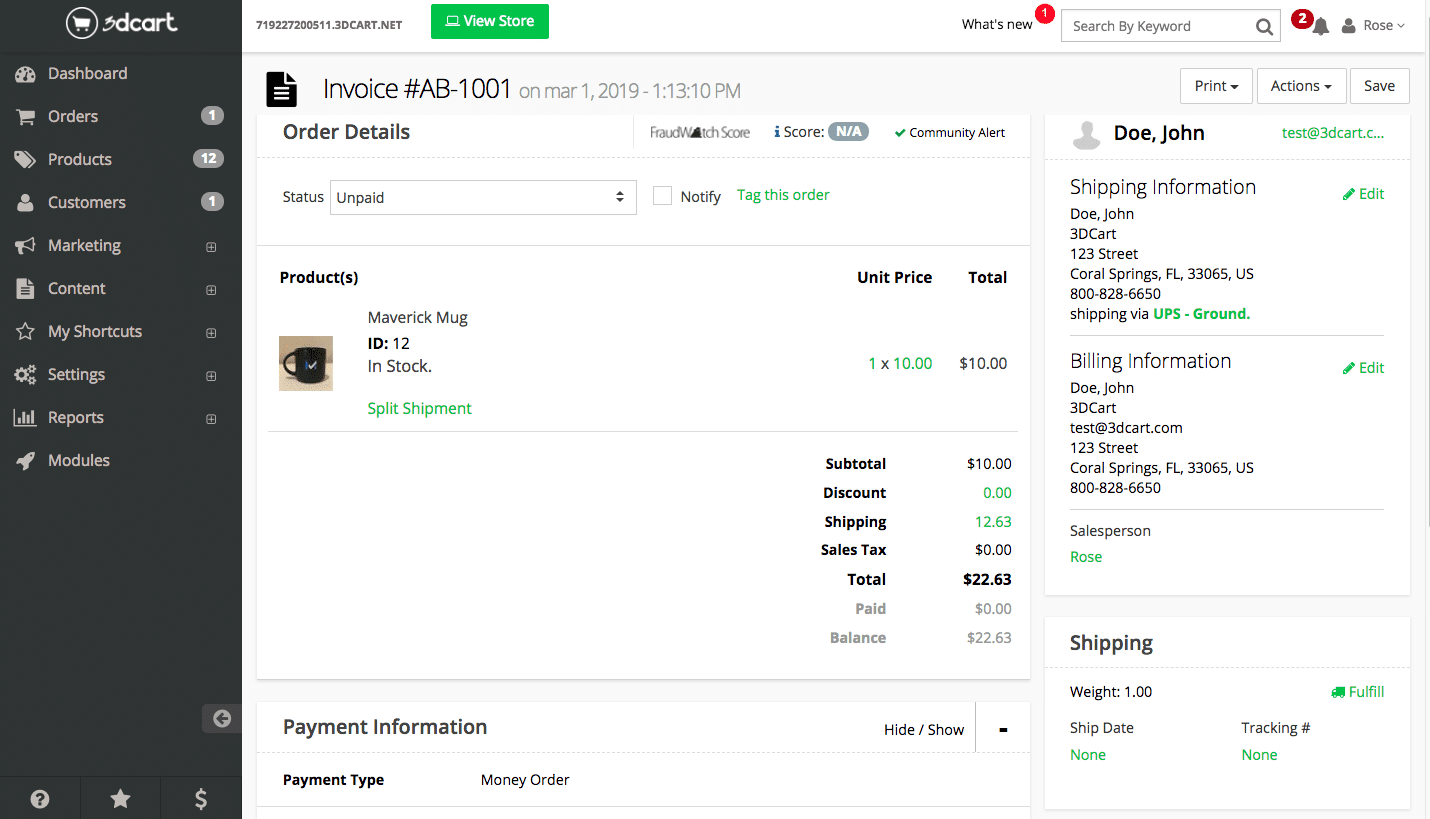The height and width of the screenshot is (819, 1430).
Task: Toggle Hide / Show payment information
Action: [x=923, y=730]
